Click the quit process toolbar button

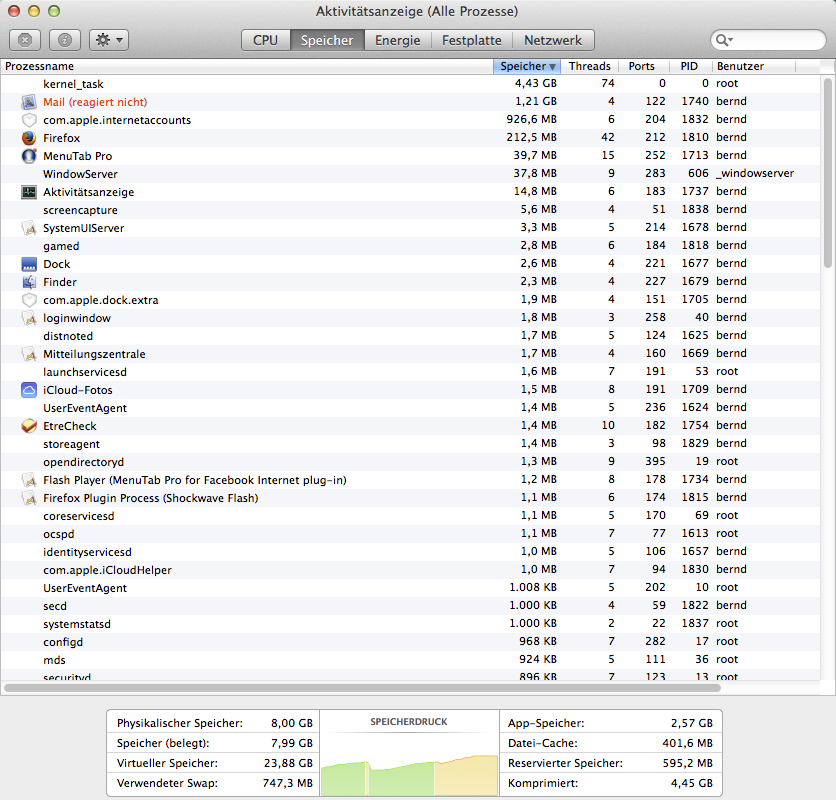25,40
